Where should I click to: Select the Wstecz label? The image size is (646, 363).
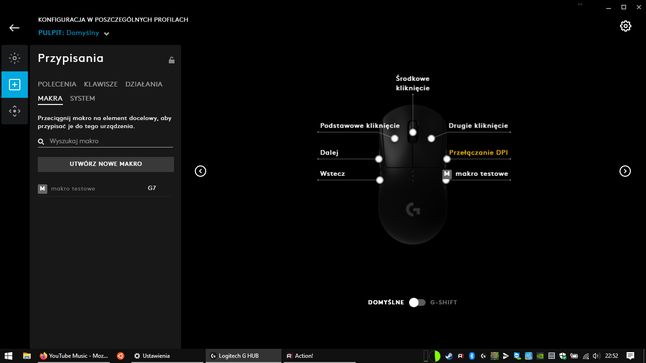click(332, 173)
